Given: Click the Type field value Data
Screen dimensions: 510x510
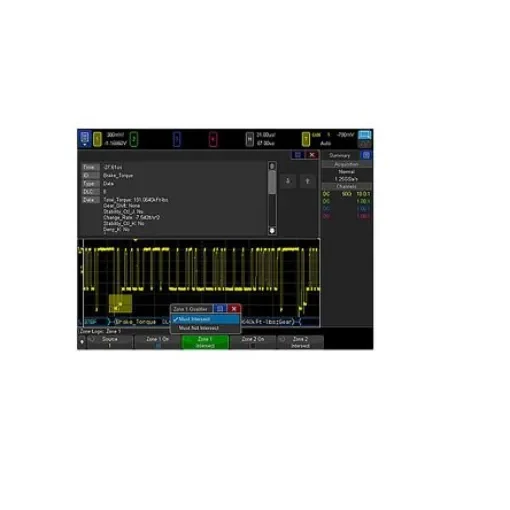Looking at the screenshot, I should pyautogui.click(x=108, y=183).
